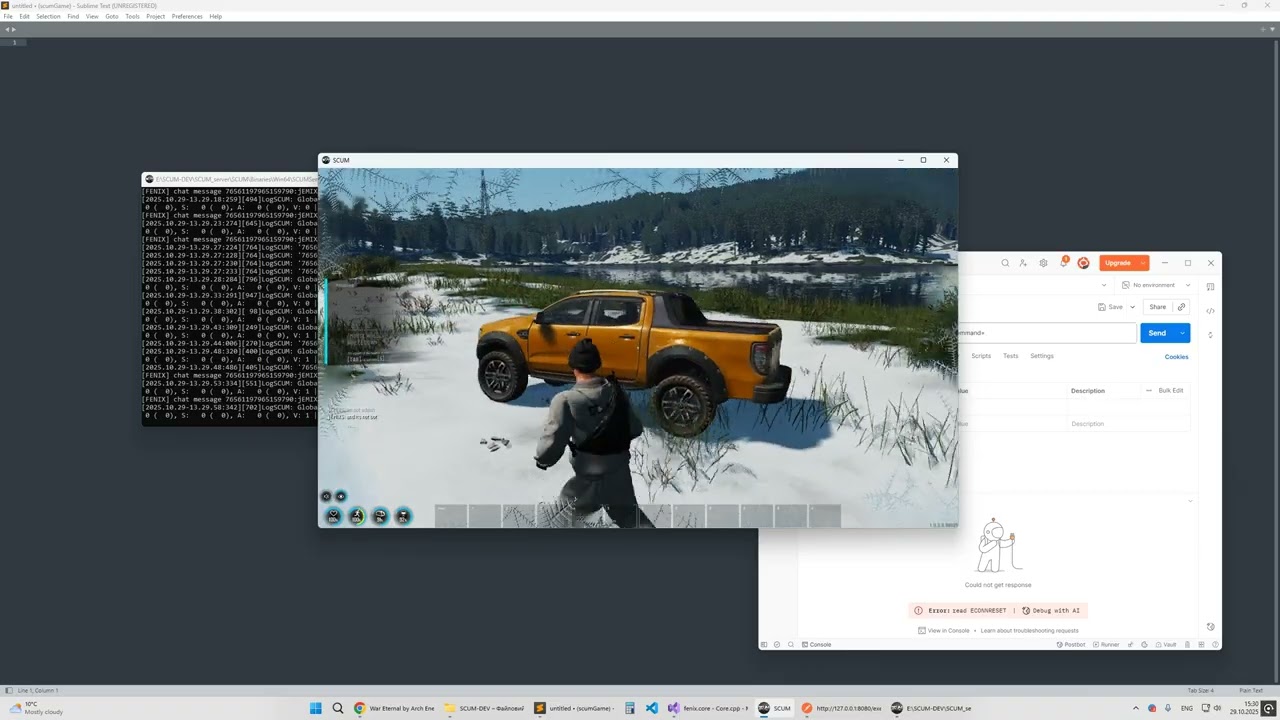Open Postman search magnifier icon

click(x=1005, y=263)
